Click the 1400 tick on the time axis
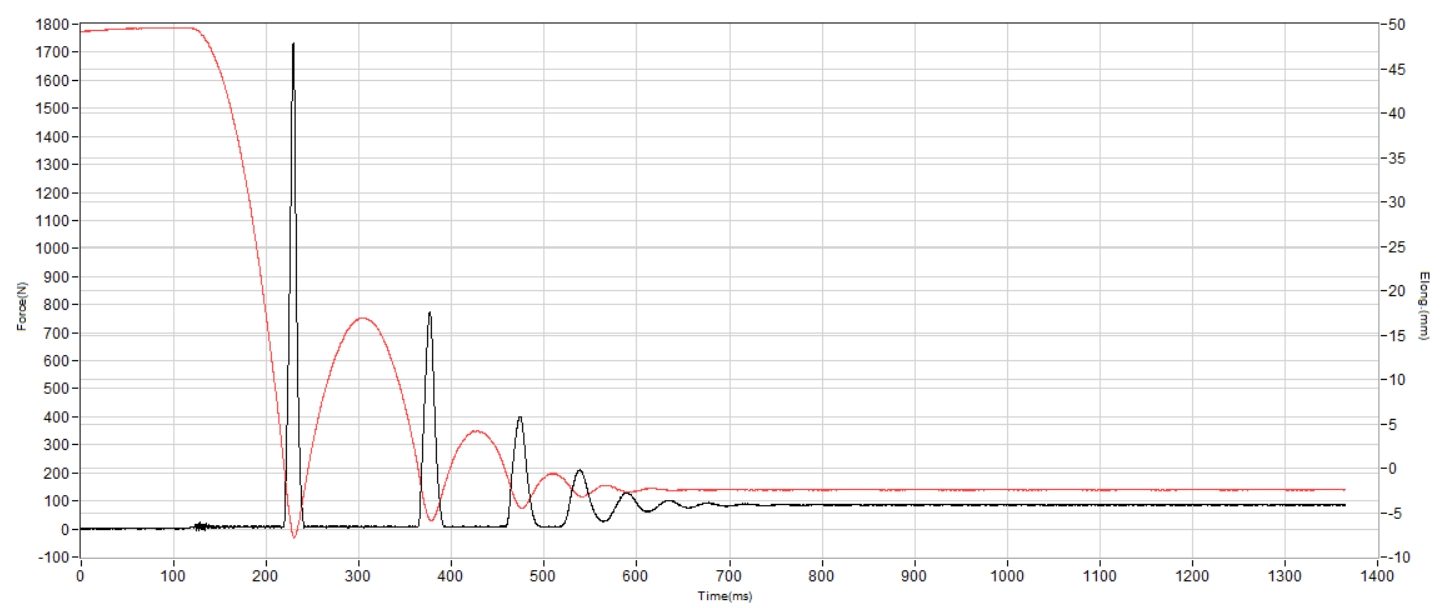 (1377, 575)
